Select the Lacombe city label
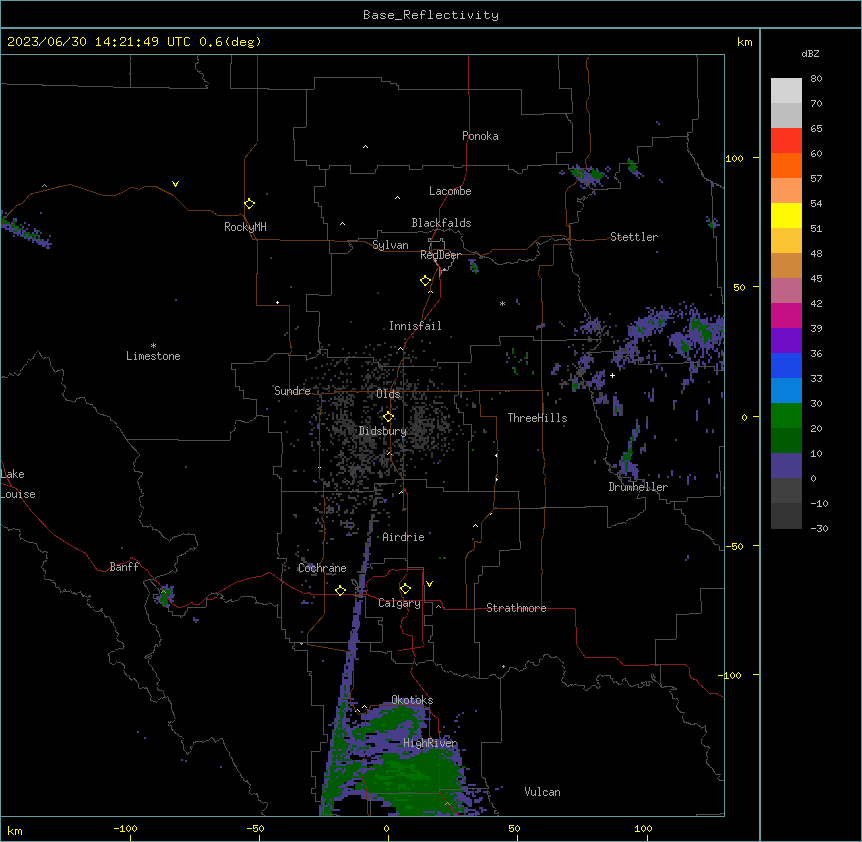 [x=450, y=191]
